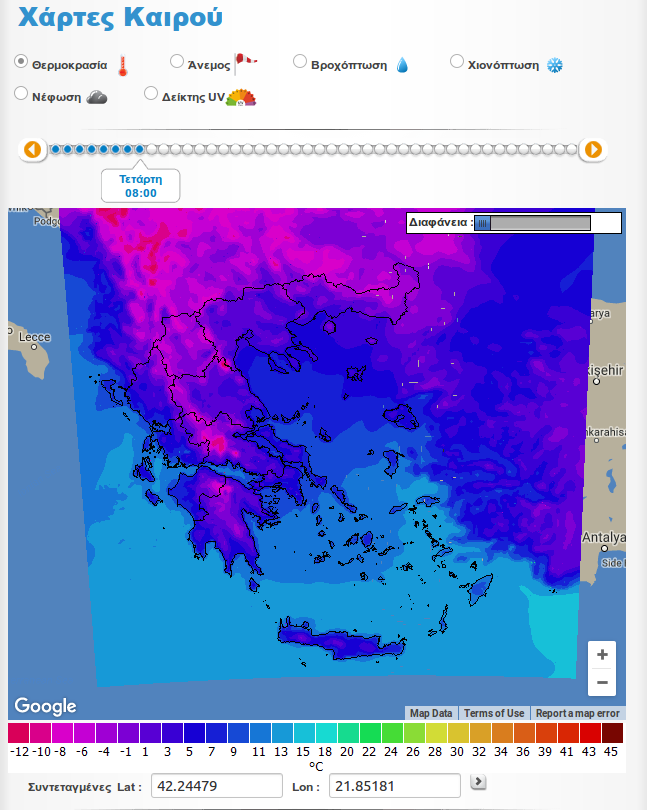Viewport: 647px width, 810px height.
Task: Select the Άνεμος radio button
Action: coord(177,61)
